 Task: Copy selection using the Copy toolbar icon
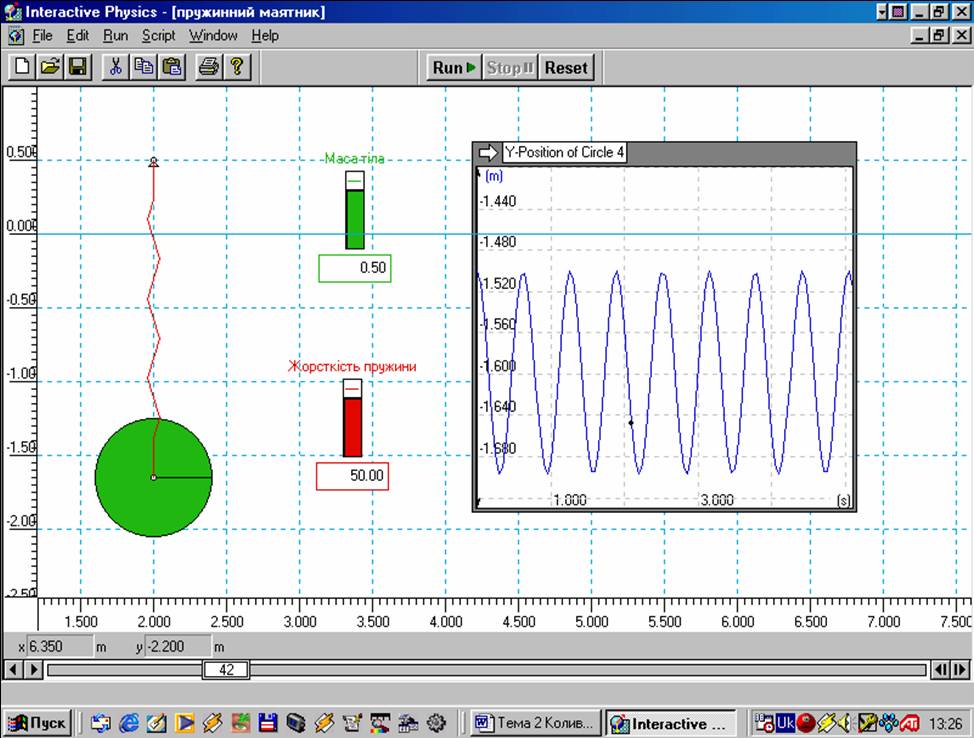[143, 66]
